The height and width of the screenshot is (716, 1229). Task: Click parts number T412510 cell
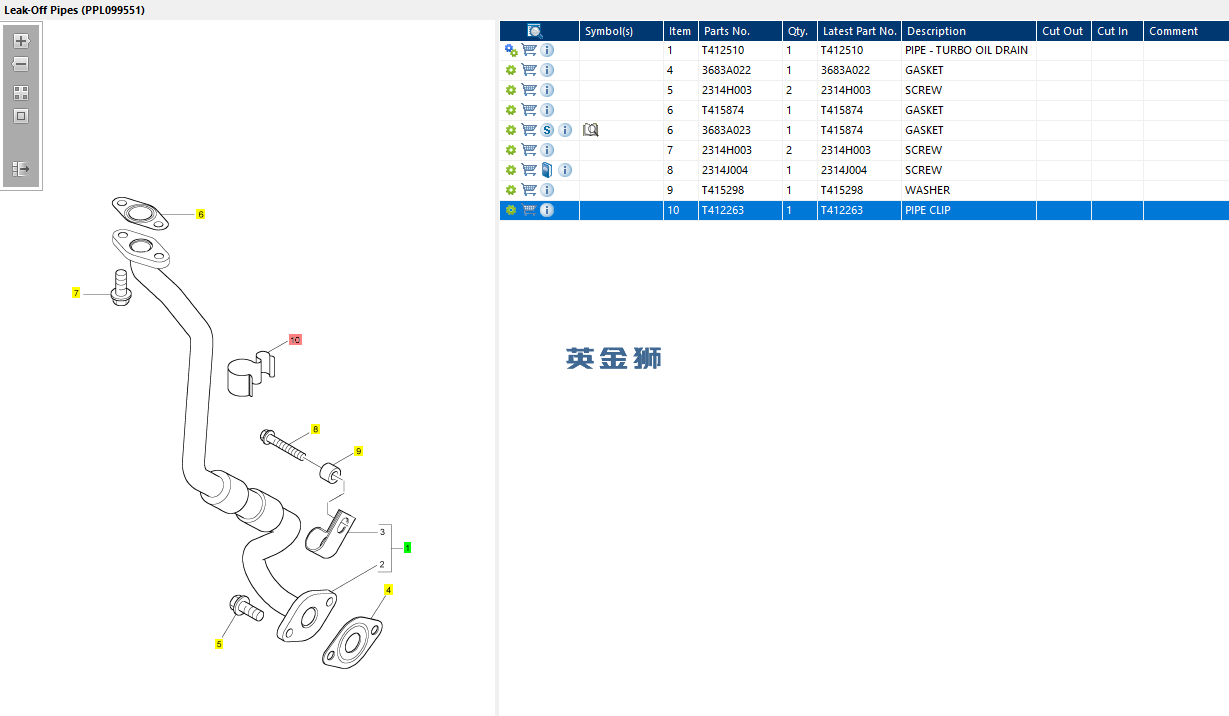[x=739, y=50]
